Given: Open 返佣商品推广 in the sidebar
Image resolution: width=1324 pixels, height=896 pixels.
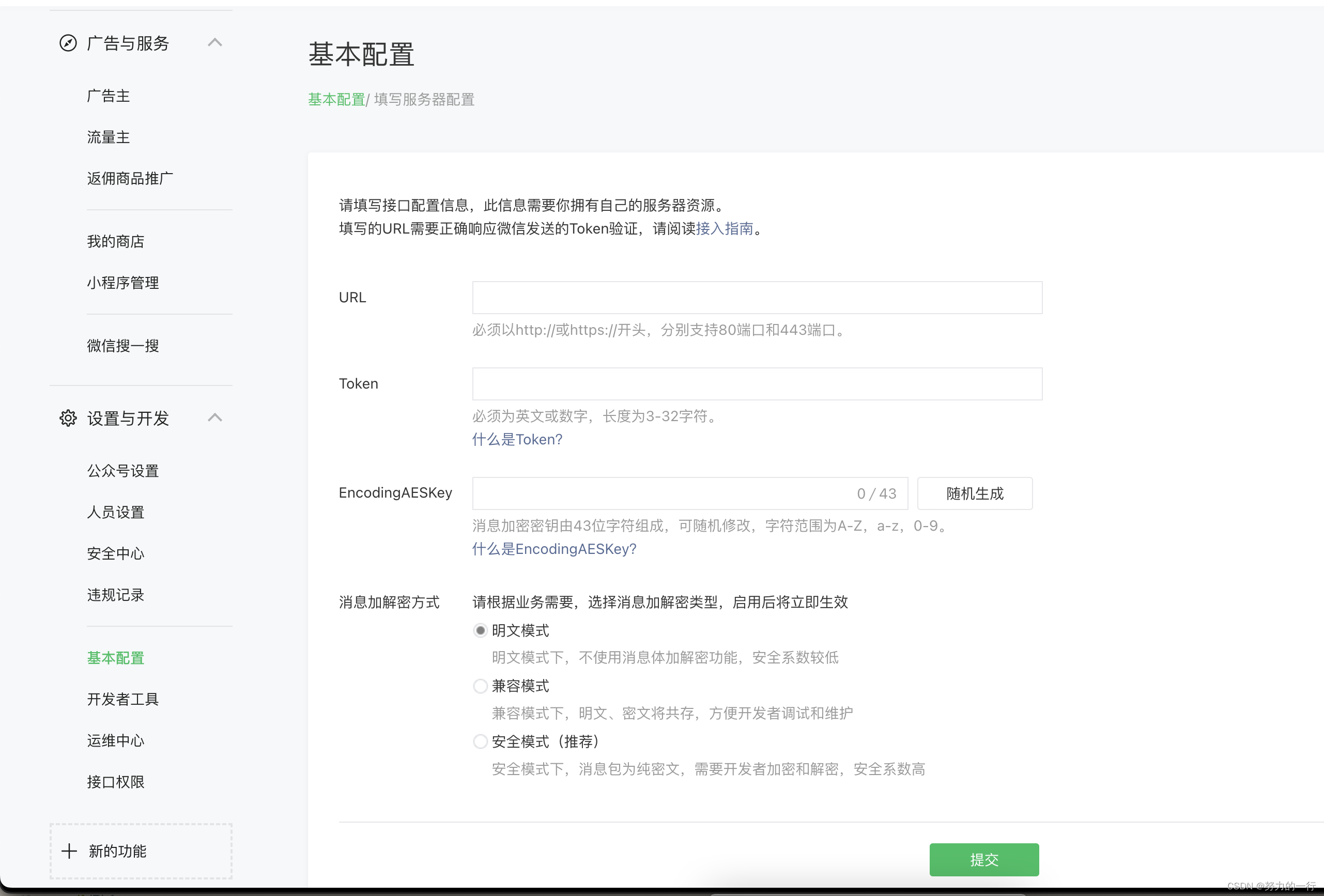Looking at the screenshot, I should click(130, 178).
